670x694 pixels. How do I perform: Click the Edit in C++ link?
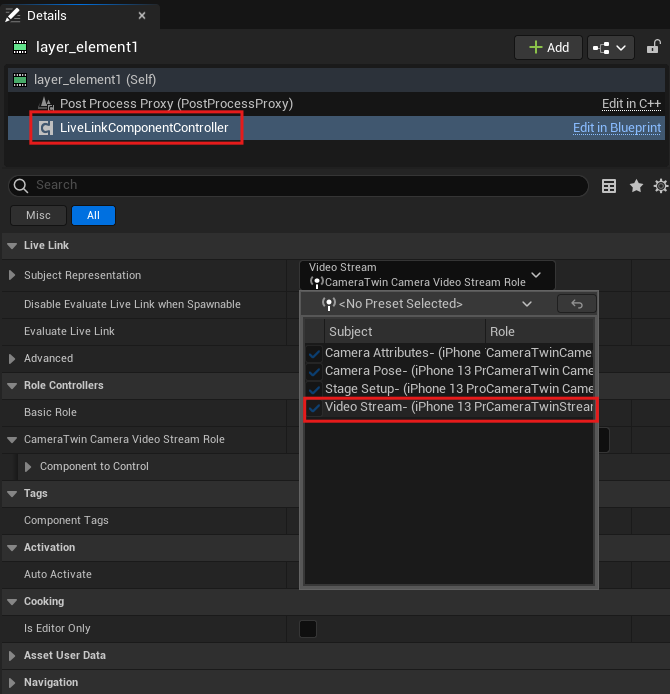631,104
